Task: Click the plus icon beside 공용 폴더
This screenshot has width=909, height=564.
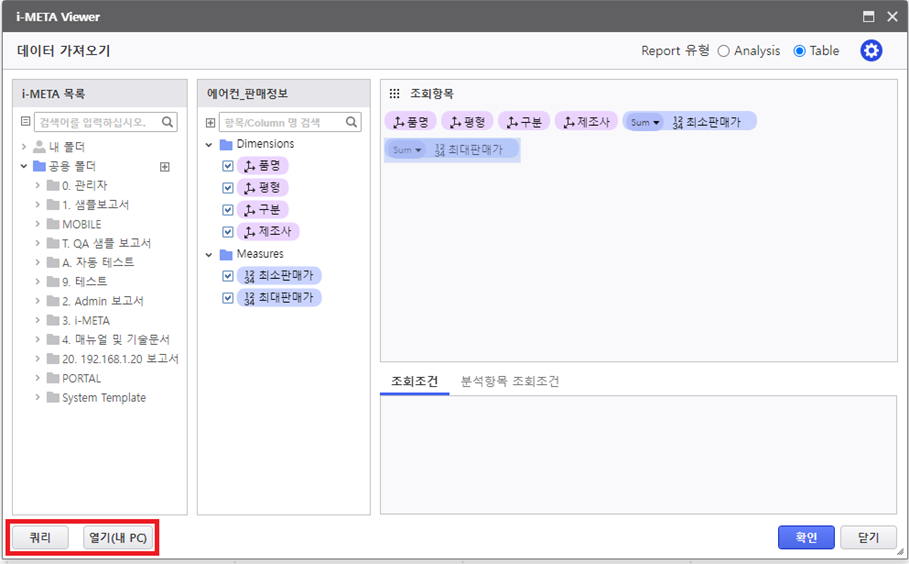Action: pos(165,167)
